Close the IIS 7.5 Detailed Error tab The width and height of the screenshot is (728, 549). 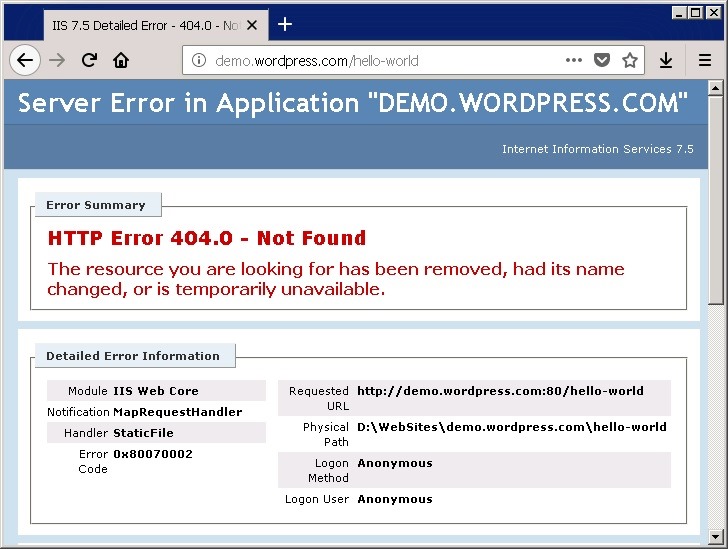pos(252,25)
